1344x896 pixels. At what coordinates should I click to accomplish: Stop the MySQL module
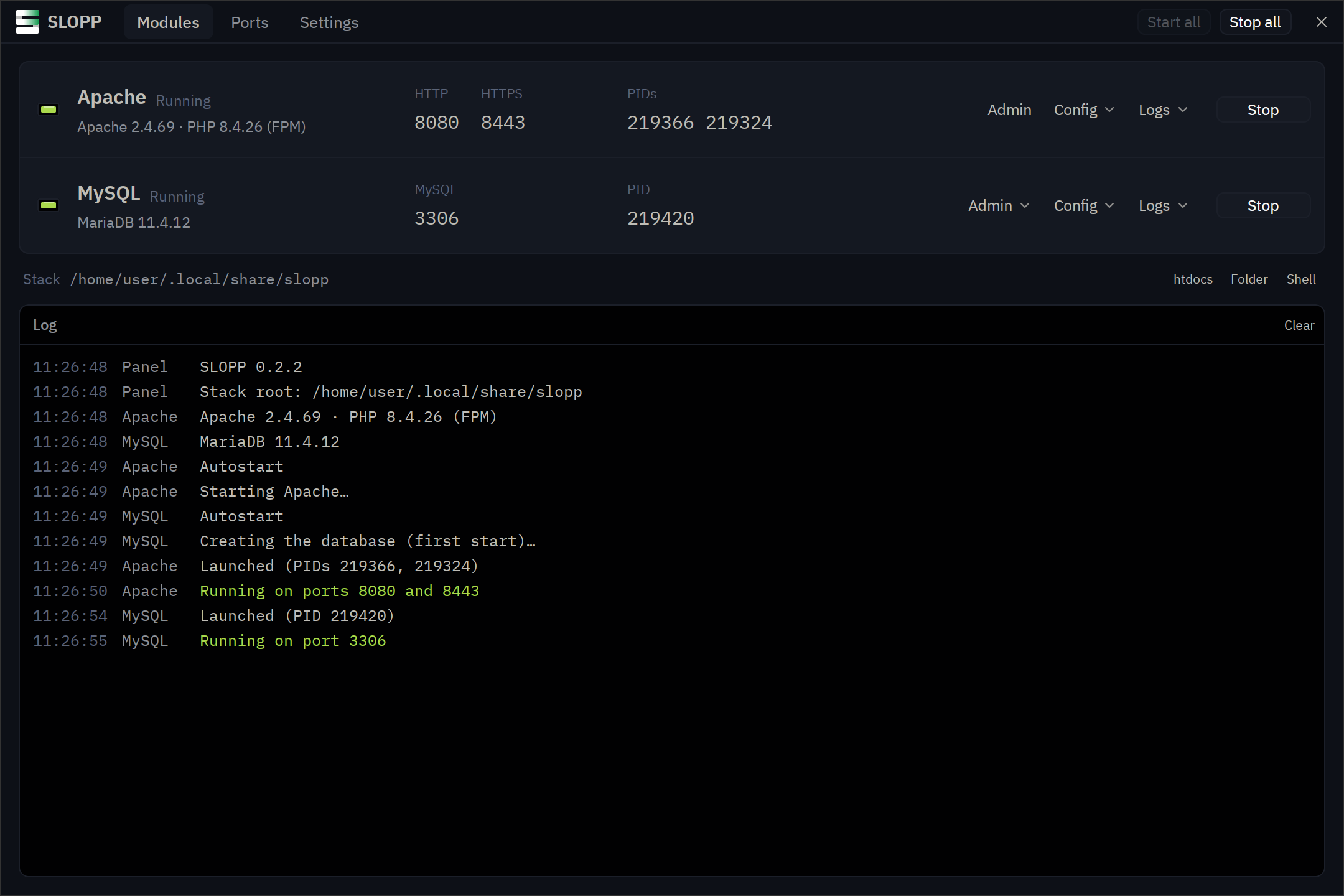[x=1263, y=206]
